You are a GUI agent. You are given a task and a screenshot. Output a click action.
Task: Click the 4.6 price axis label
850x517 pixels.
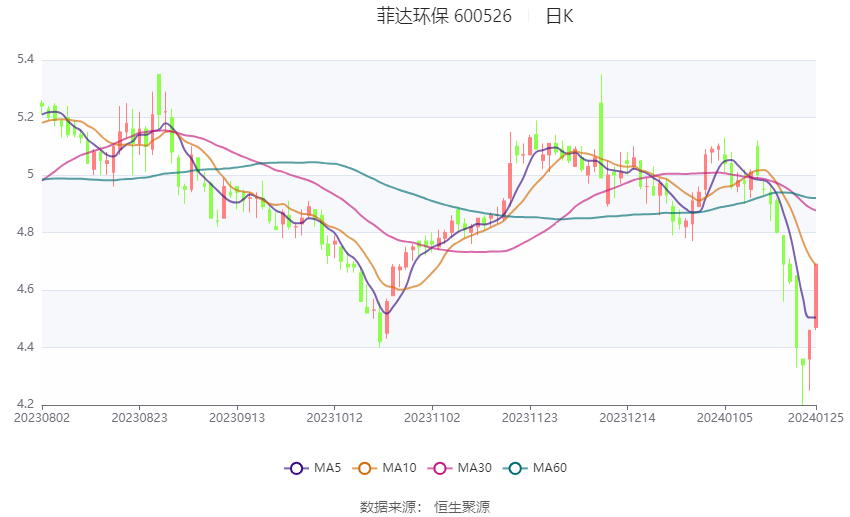25,289
